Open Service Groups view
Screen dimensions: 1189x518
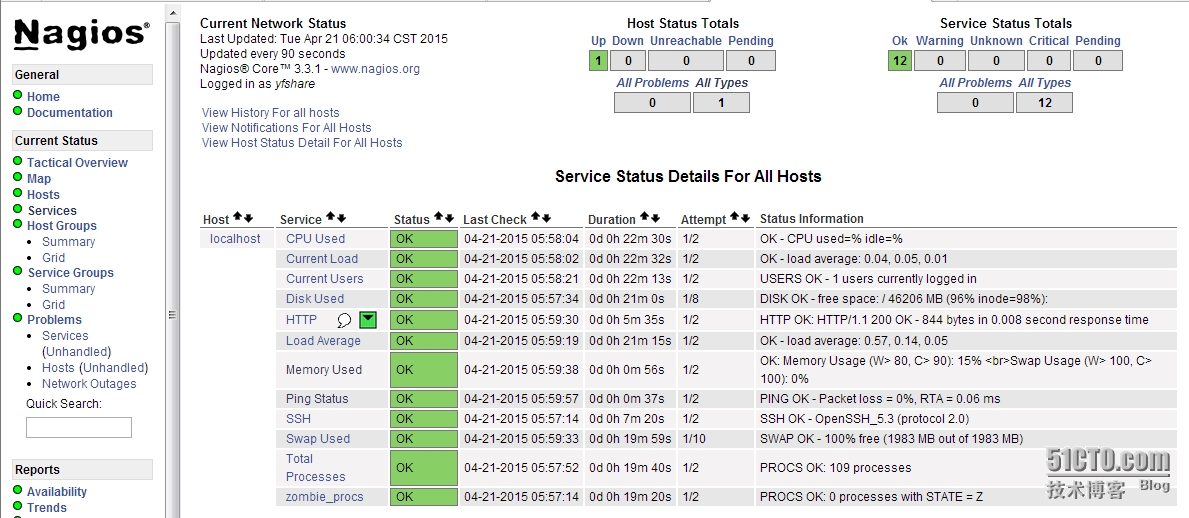pos(71,273)
